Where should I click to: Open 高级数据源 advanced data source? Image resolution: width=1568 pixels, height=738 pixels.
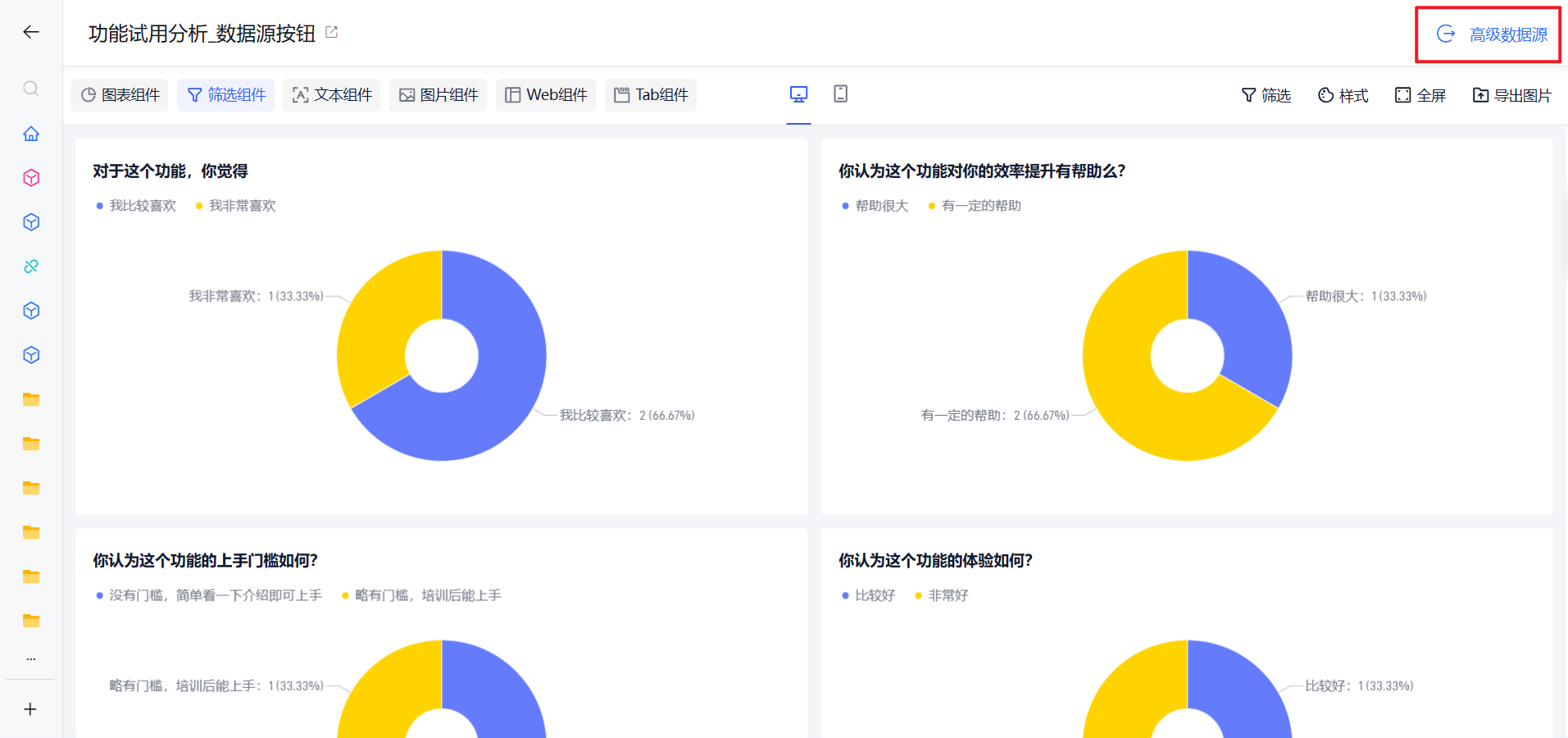pos(1492,34)
